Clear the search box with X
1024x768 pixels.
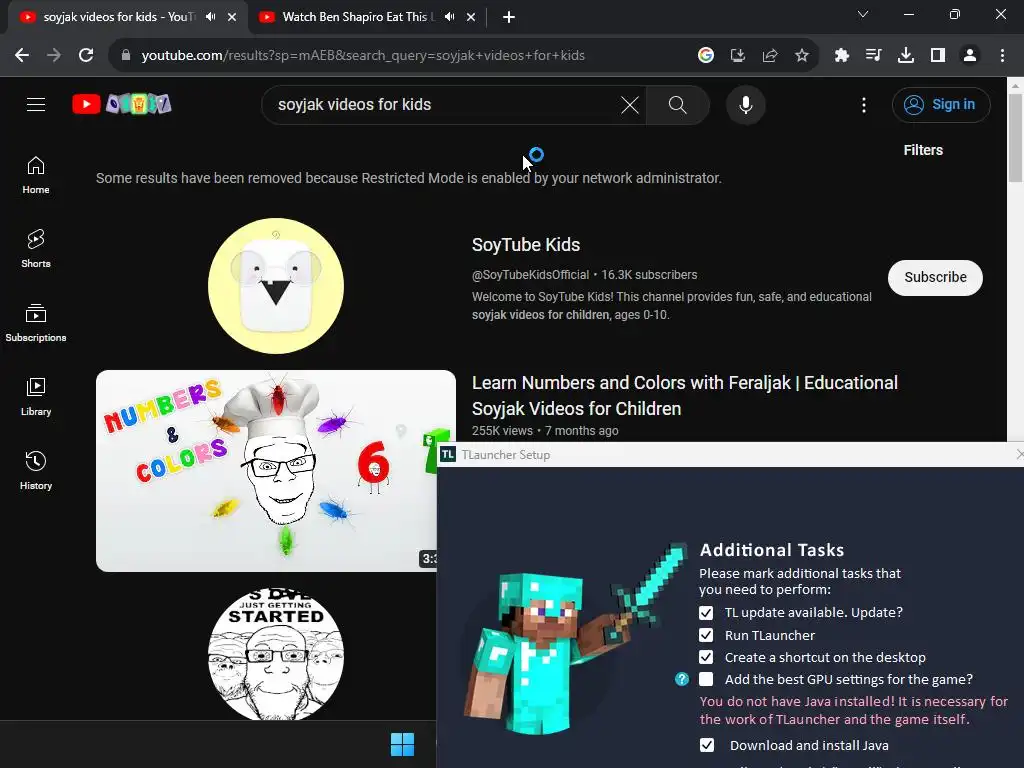630,104
